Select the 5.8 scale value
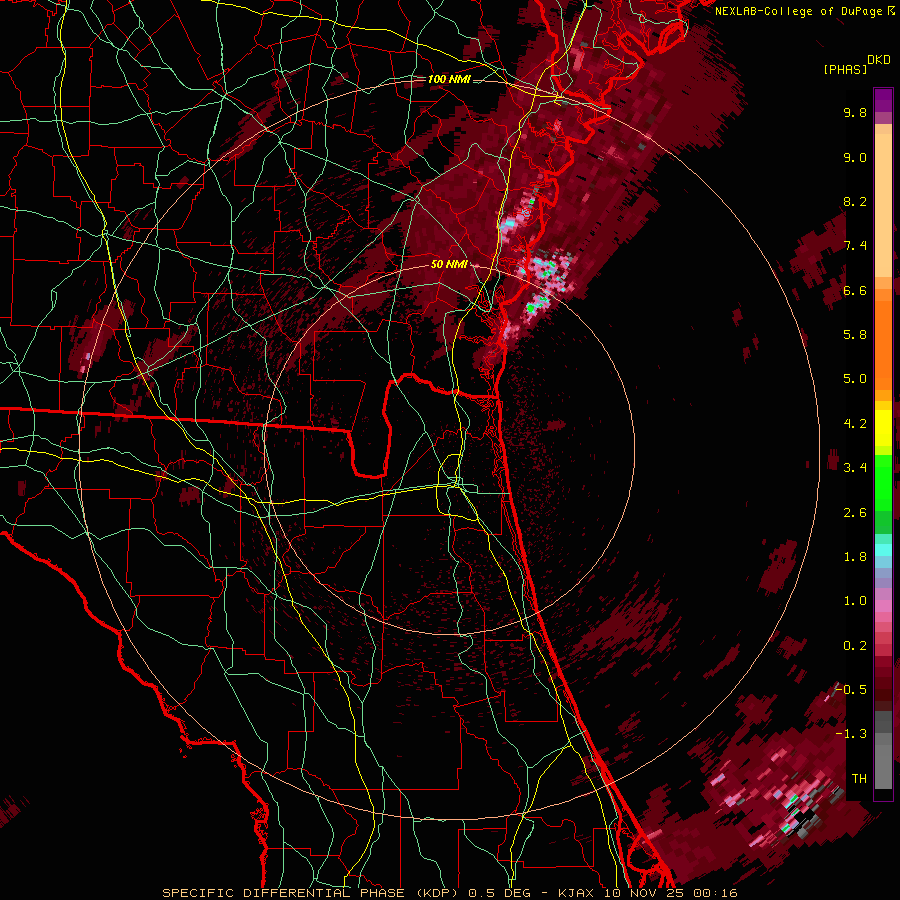This screenshot has width=900, height=900. point(855,335)
